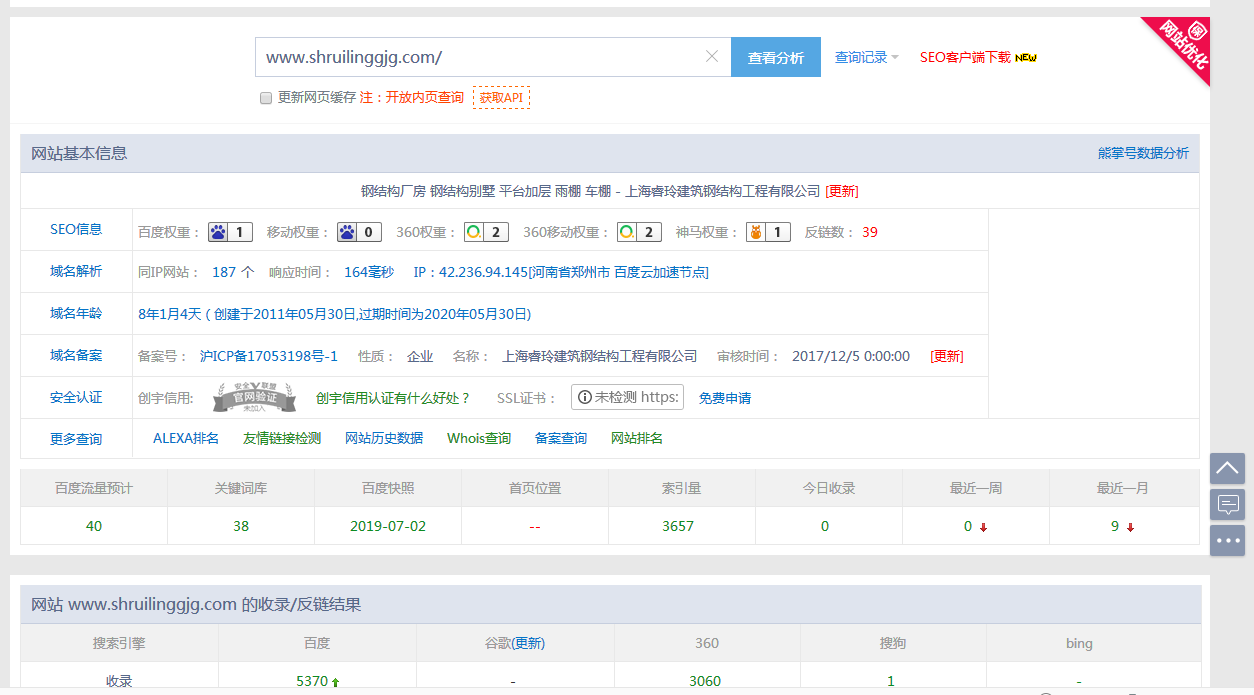Image resolution: width=1254 pixels, height=695 pixels.
Task: Click the 今日收录 value 0
Action: pyautogui.click(x=825, y=526)
